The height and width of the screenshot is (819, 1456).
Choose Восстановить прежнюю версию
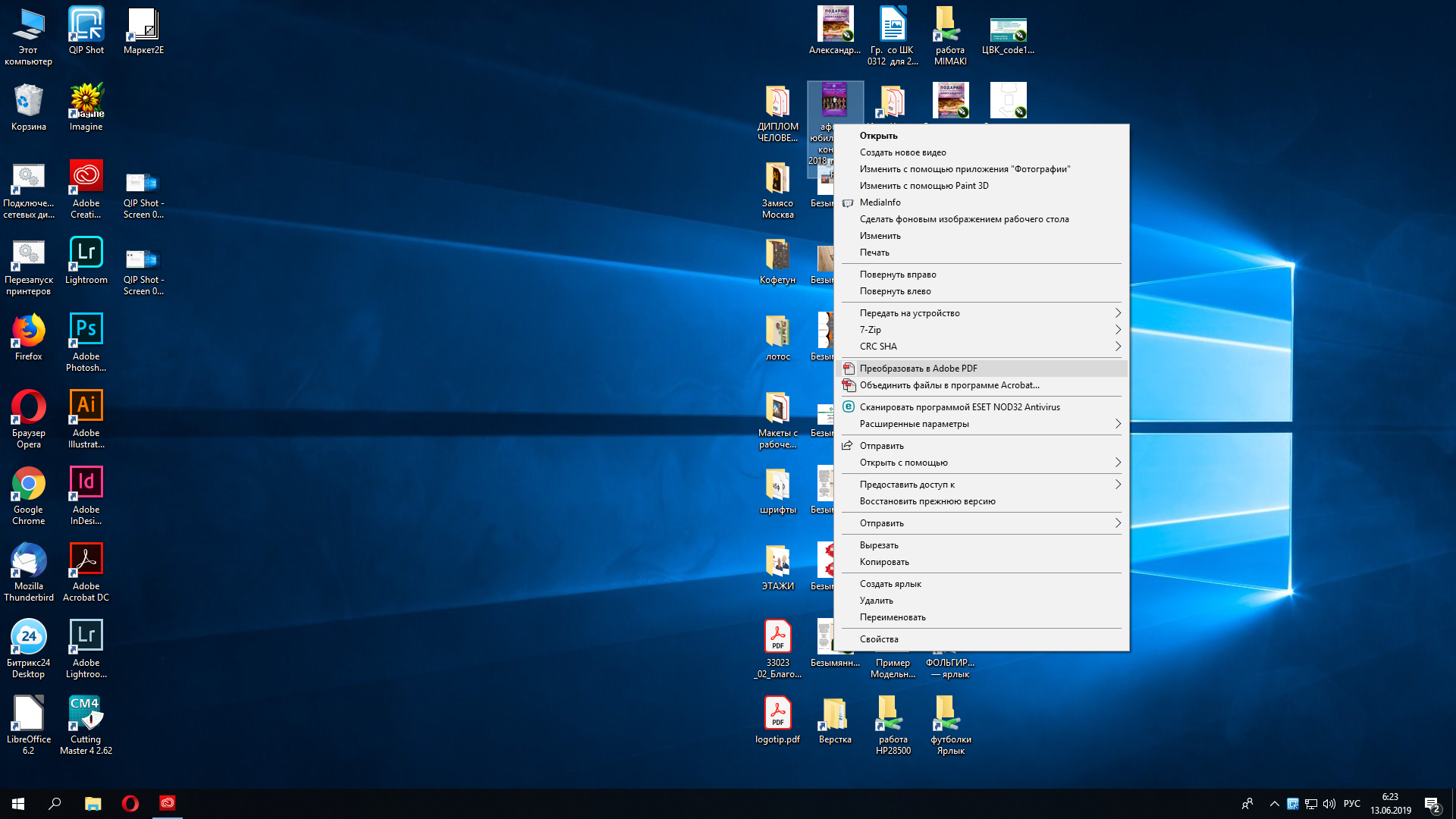[x=981, y=501]
